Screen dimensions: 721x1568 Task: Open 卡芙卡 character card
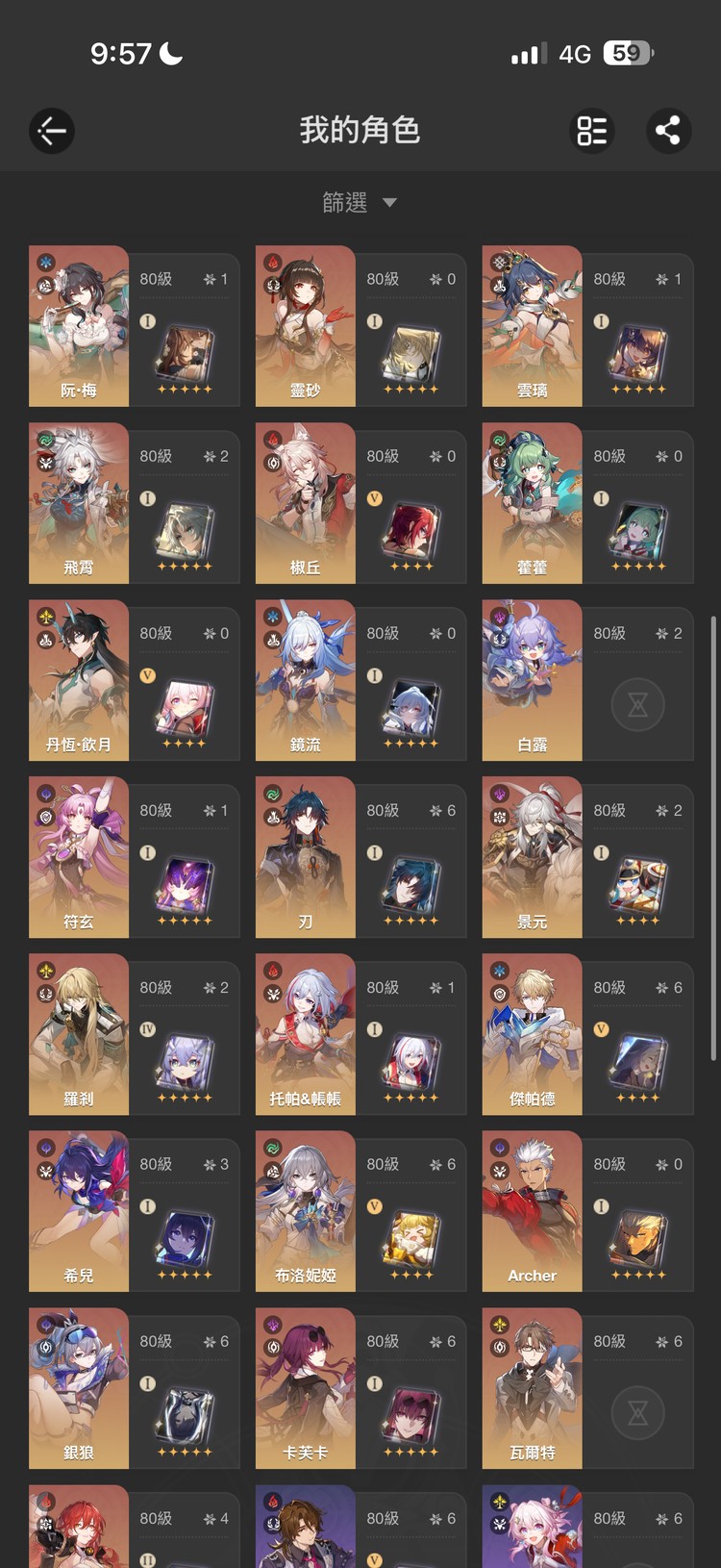tap(360, 1388)
